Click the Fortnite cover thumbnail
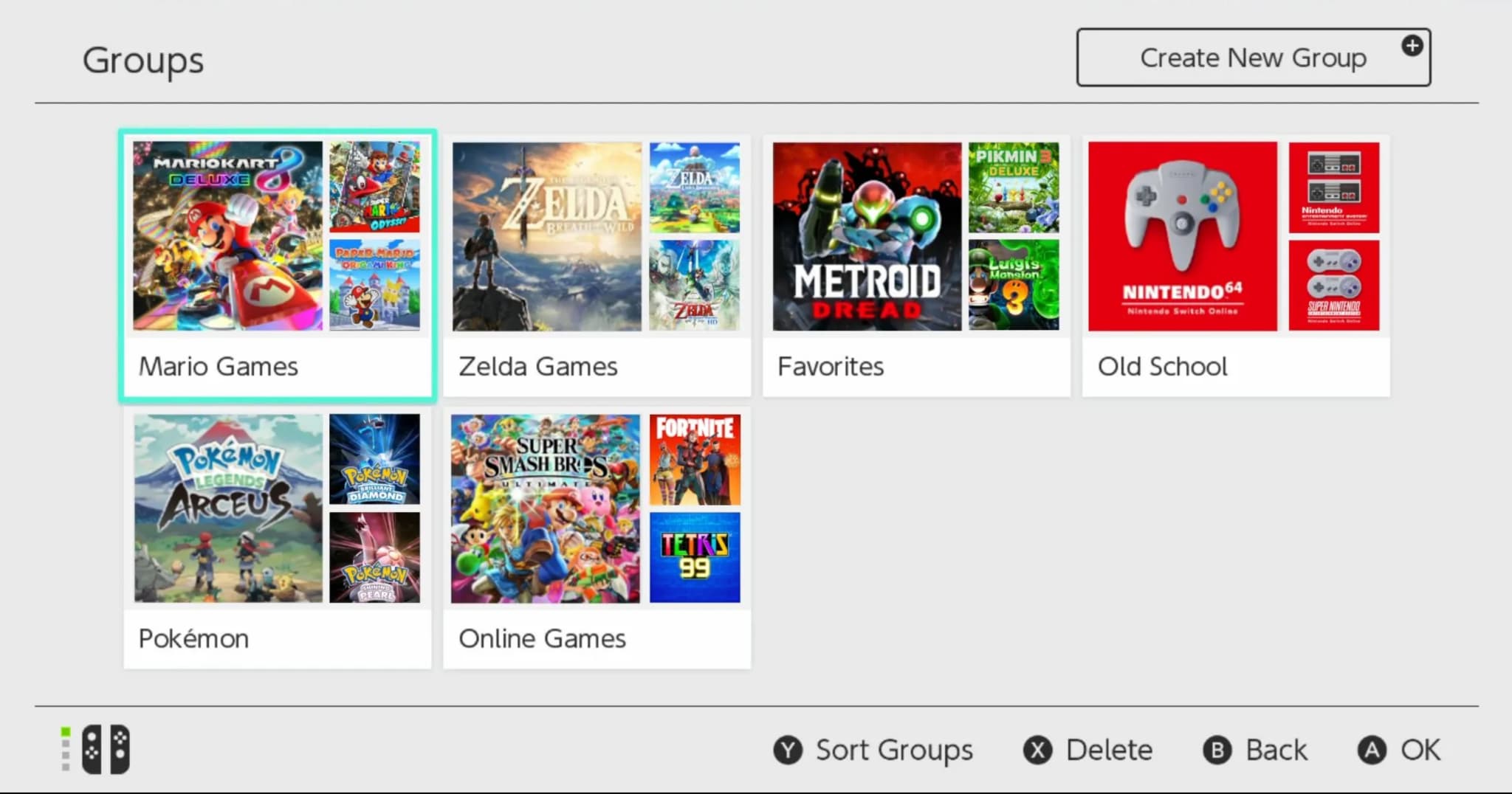This screenshot has width=1512, height=794. click(x=694, y=459)
